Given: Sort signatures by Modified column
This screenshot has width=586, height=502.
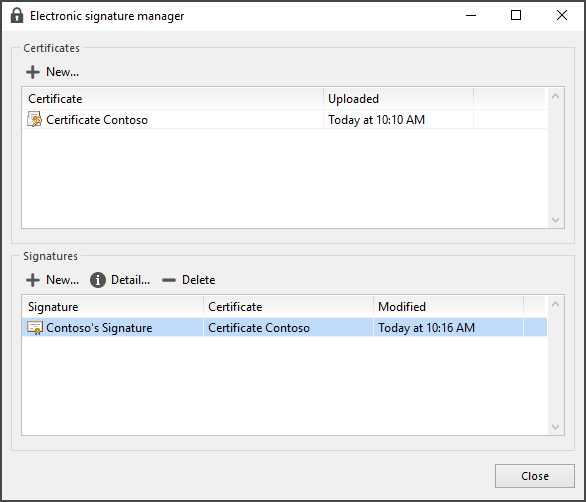Looking at the screenshot, I should [448, 307].
